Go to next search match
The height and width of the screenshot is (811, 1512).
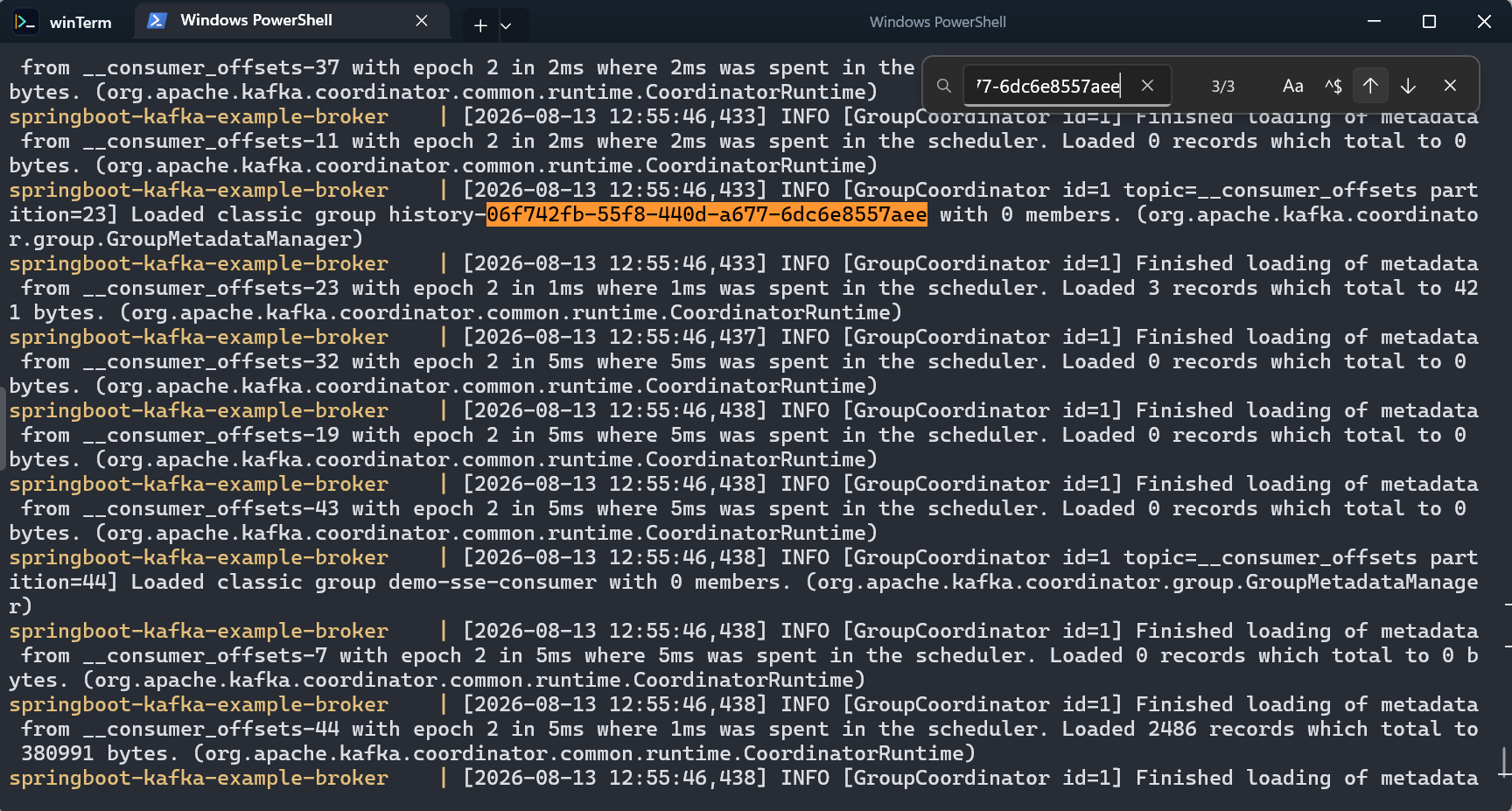1408,86
